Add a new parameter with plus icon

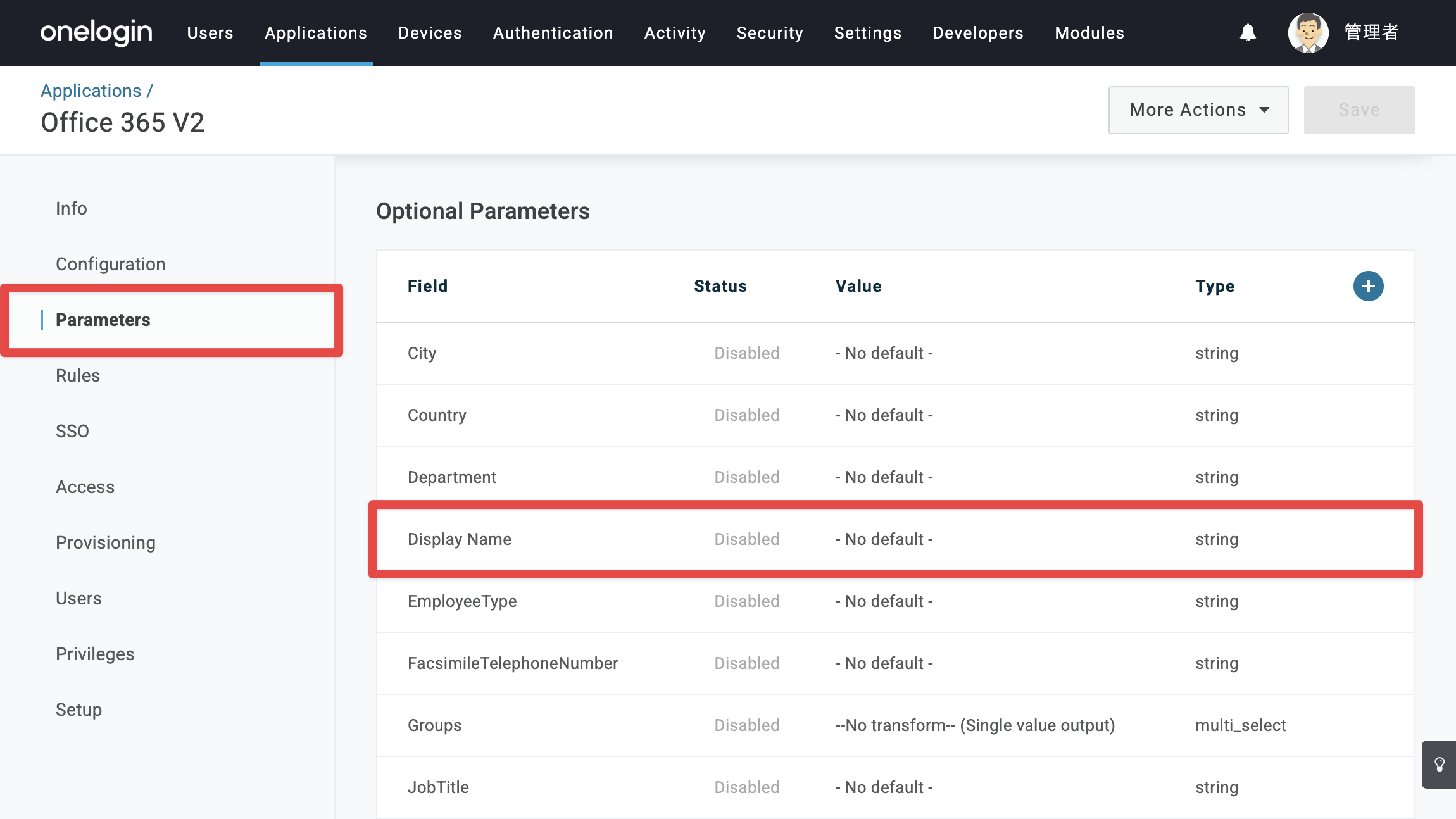1368,286
